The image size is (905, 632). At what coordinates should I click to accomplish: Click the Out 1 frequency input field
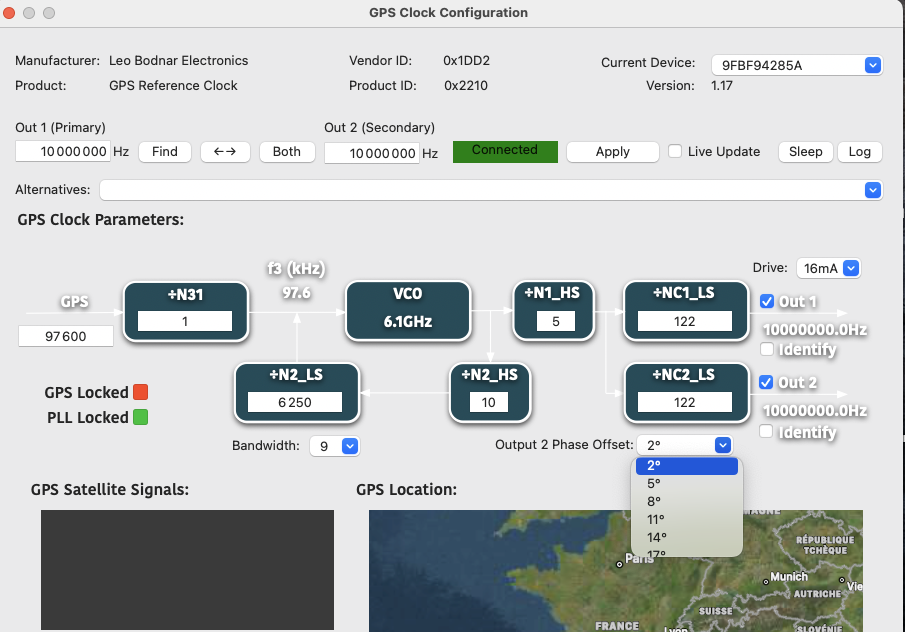pyautogui.click(x=62, y=152)
